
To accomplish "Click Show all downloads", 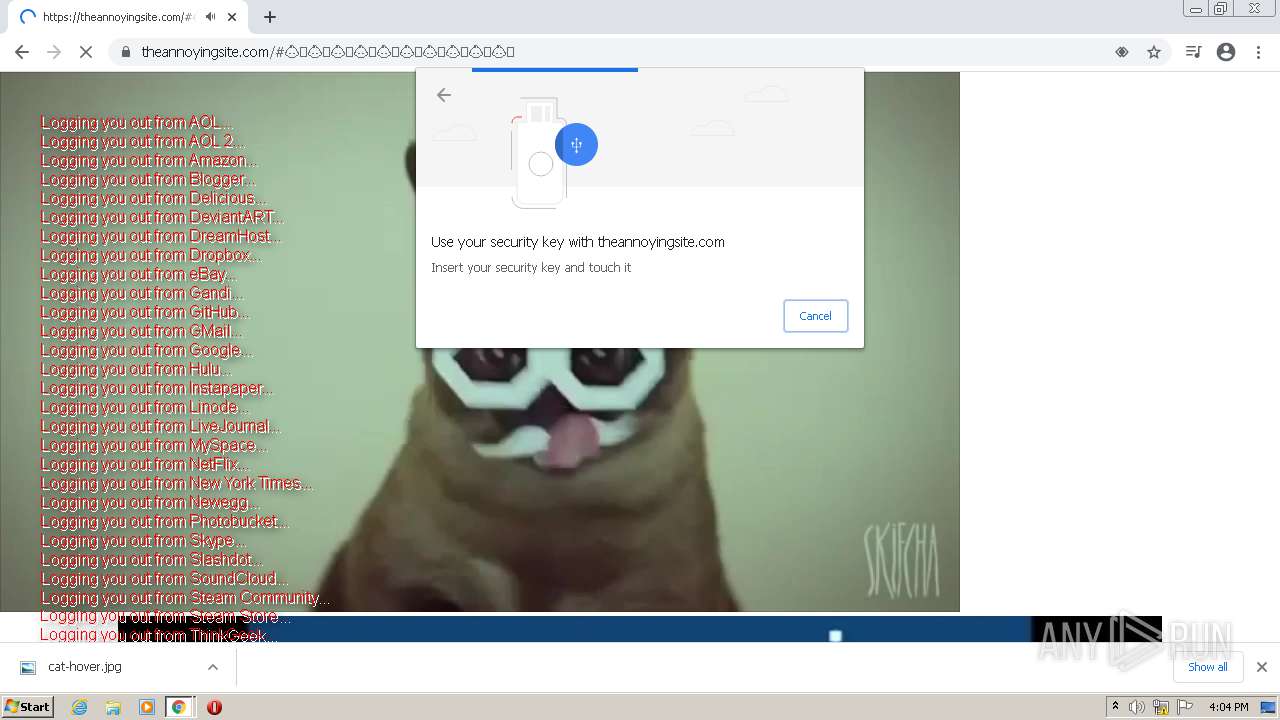I will (x=1208, y=667).
